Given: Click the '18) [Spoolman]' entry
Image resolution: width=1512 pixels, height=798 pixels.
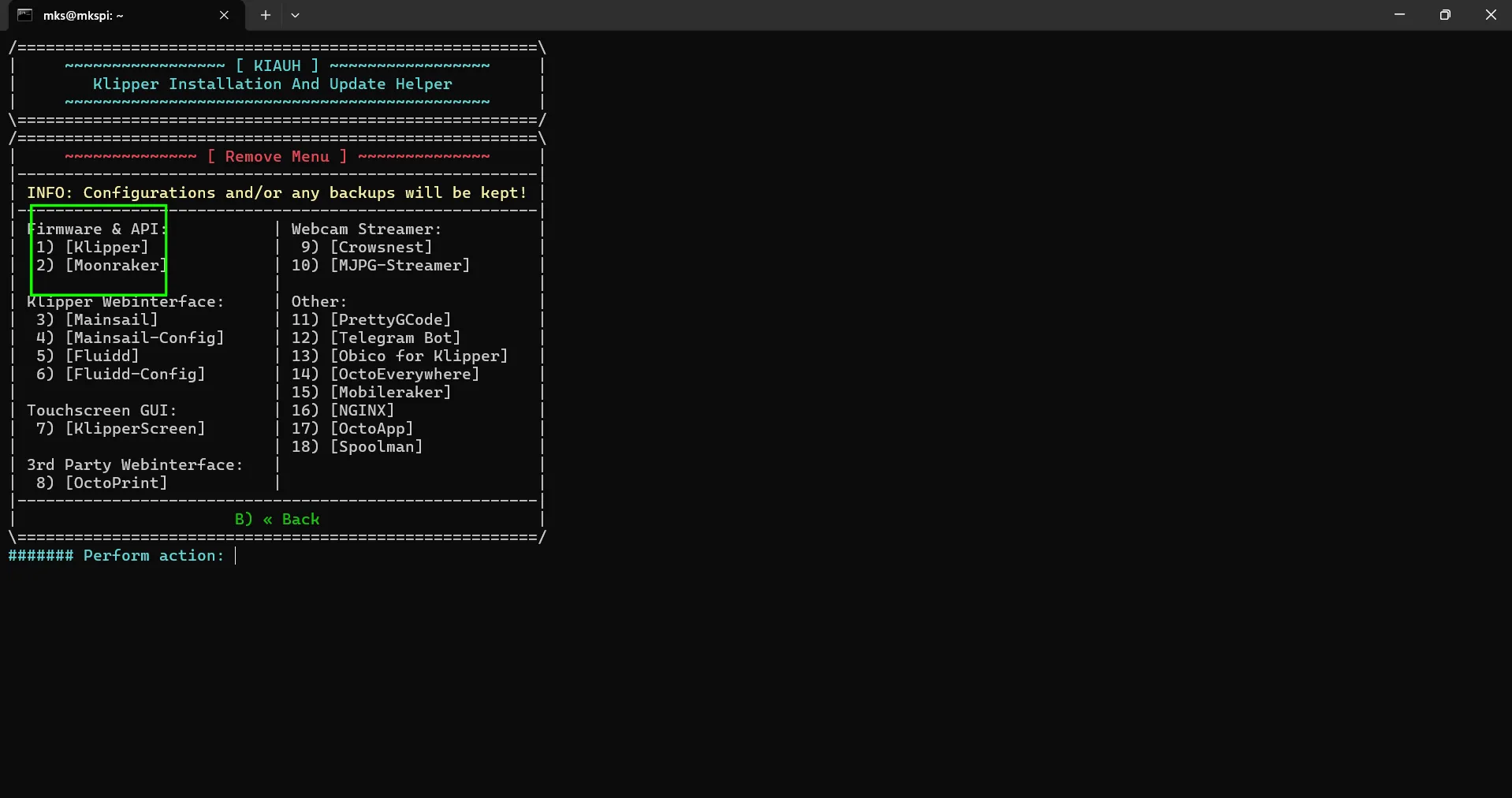Looking at the screenshot, I should (357, 447).
